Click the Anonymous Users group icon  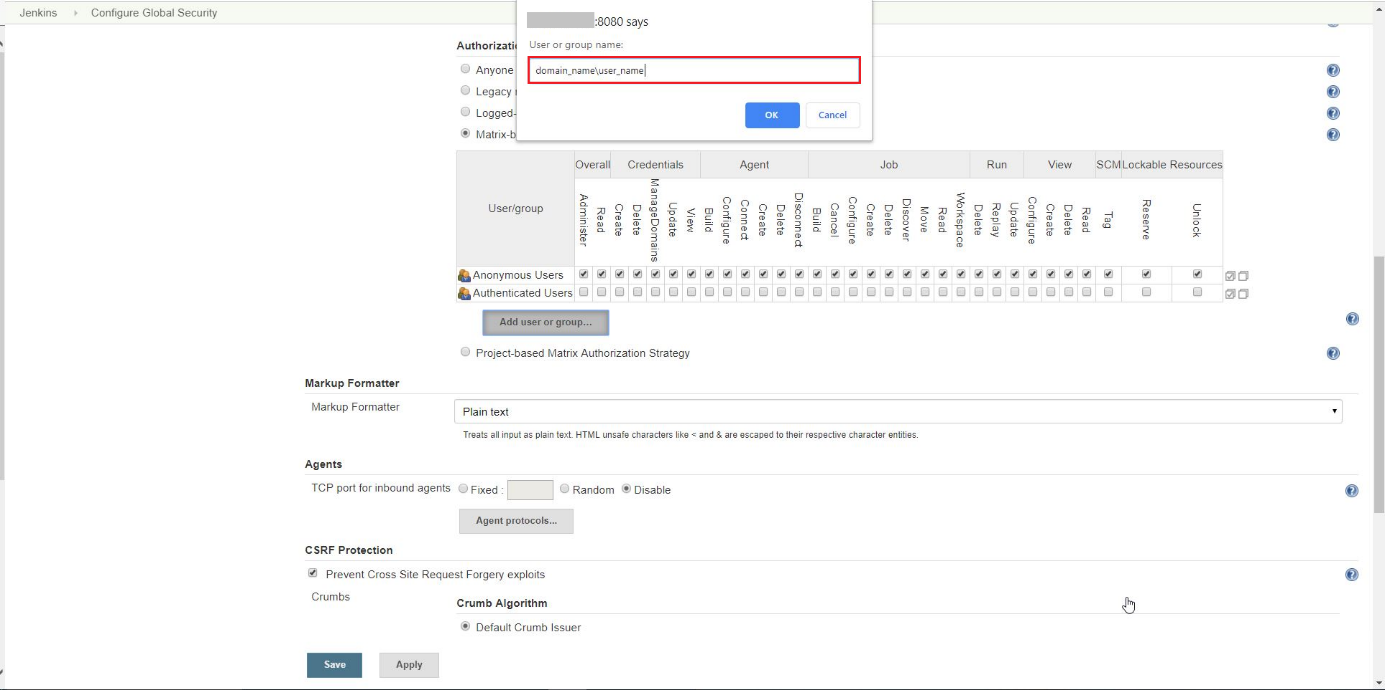(x=464, y=275)
